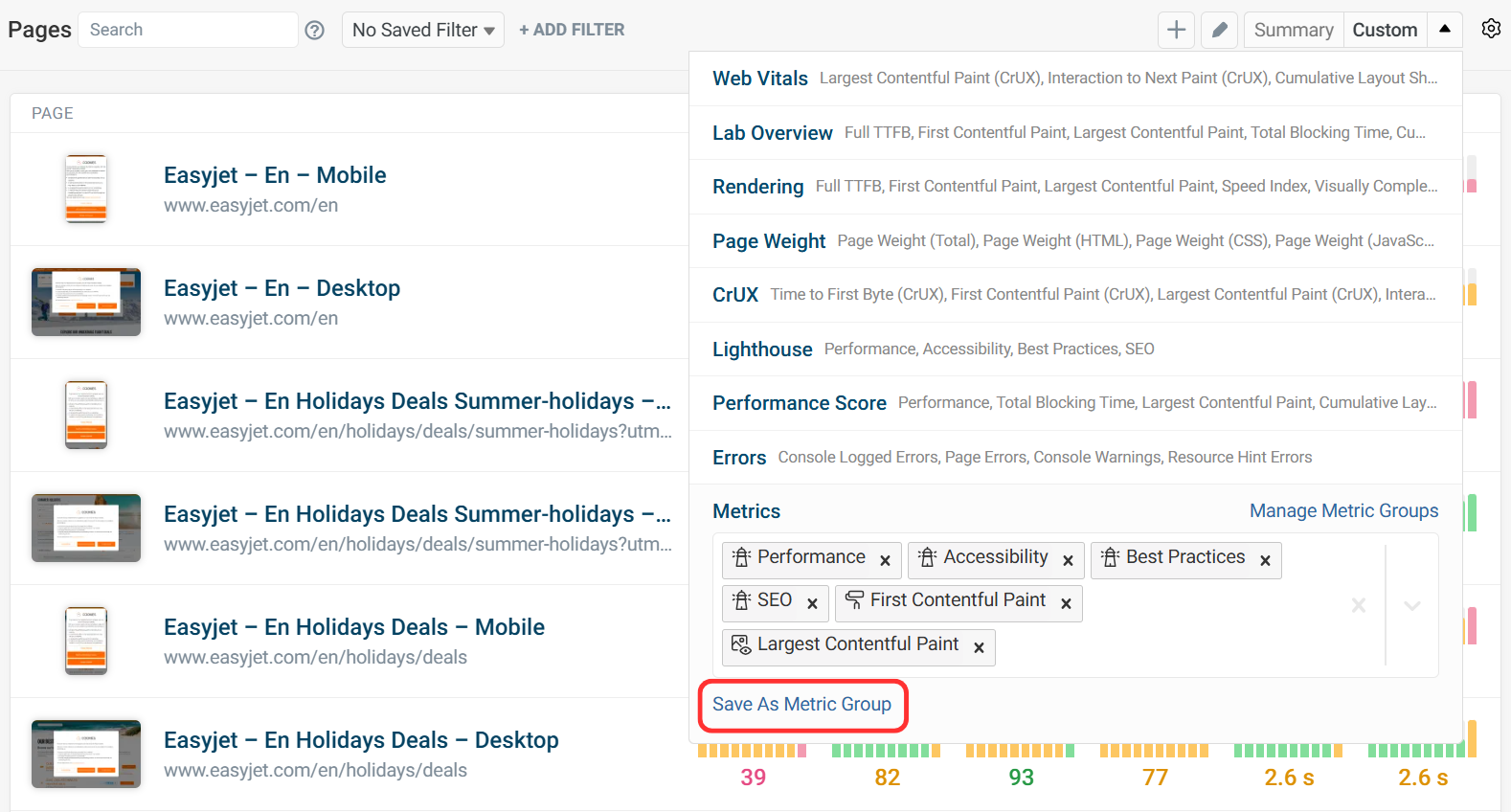The height and width of the screenshot is (812, 1511).
Task: Click Easyjet En Mobile screenshot thumbnail
Action: point(86,189)
